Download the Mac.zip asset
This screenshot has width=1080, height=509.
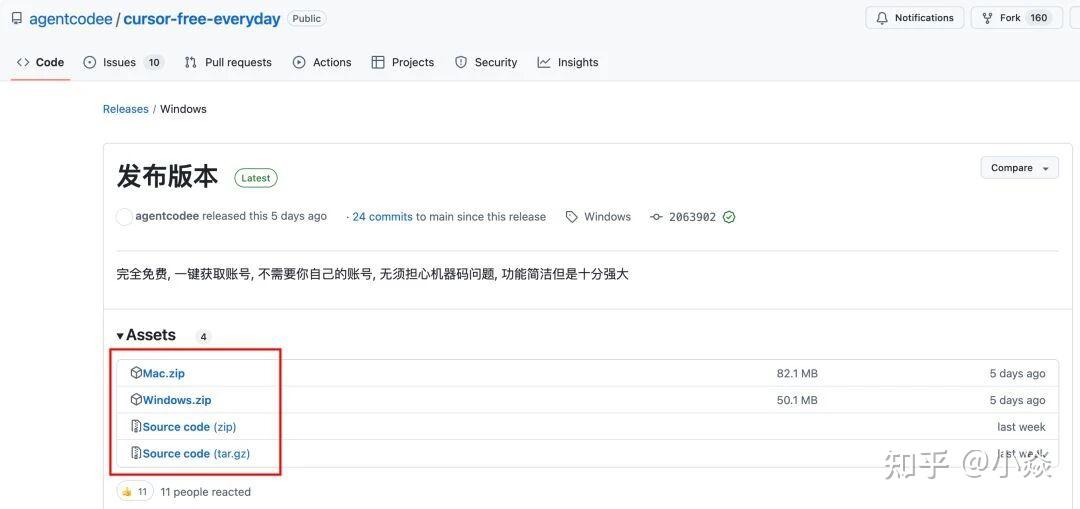click(x=163, y=373)
